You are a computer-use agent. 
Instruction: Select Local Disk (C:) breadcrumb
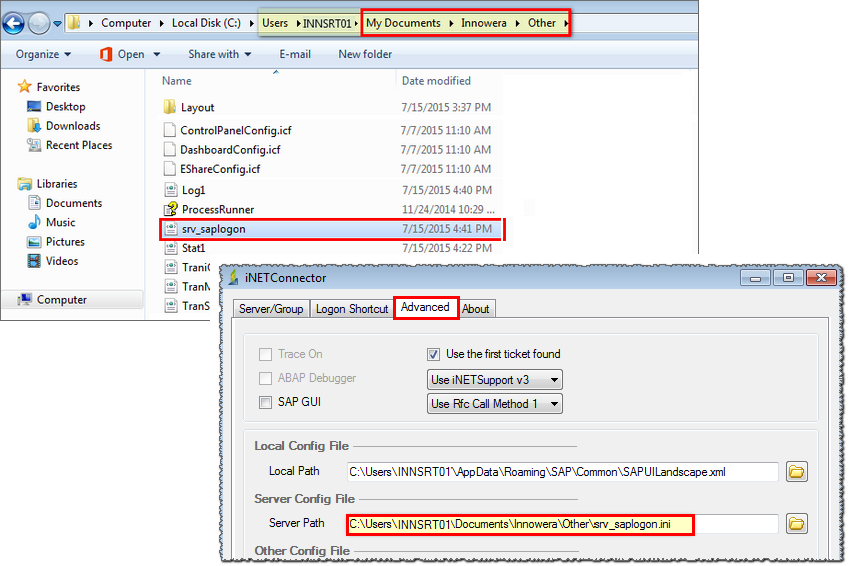pyautogui.click(x=206, y=23)
